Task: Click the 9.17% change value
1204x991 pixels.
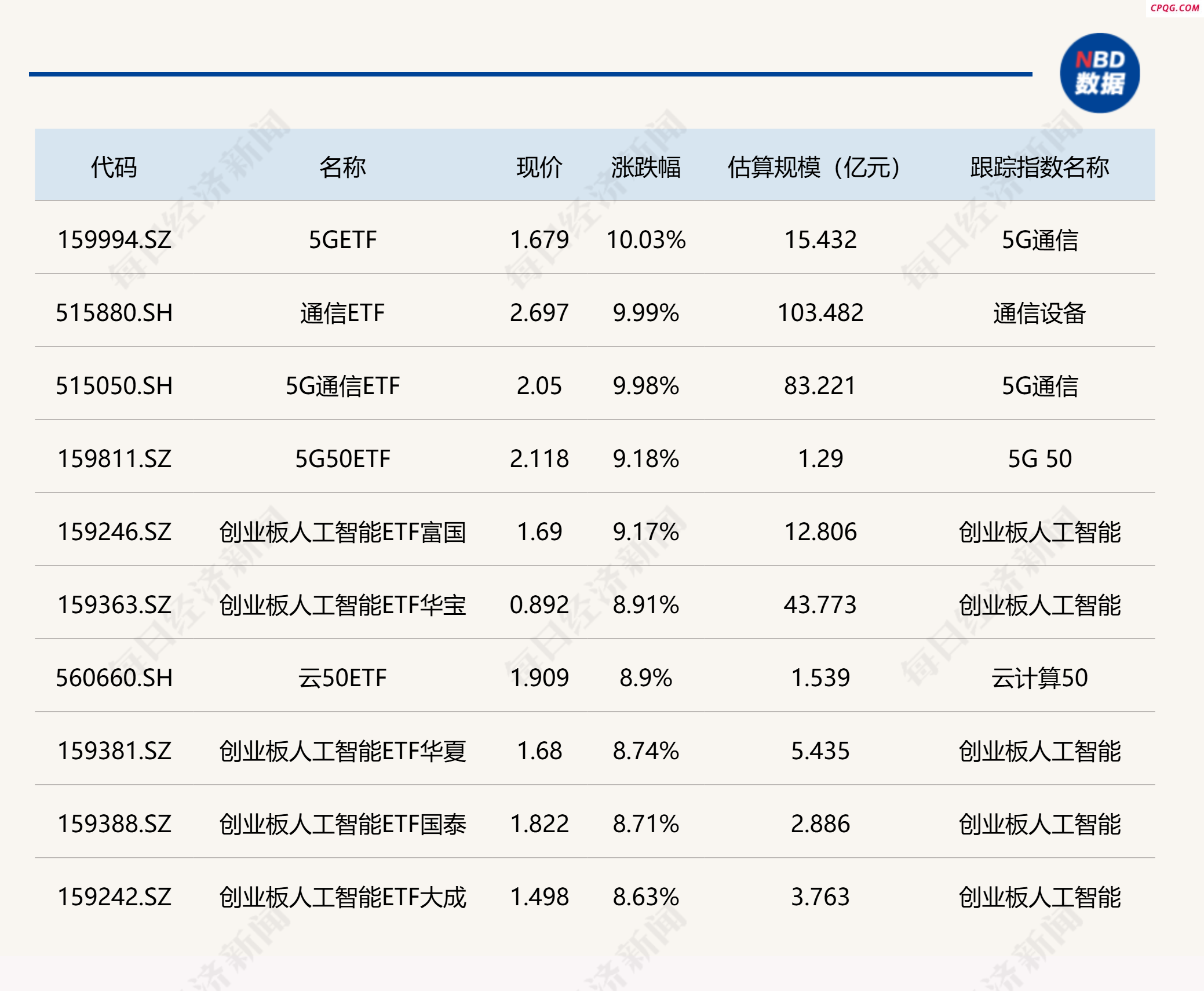Action: pos(646,532)
